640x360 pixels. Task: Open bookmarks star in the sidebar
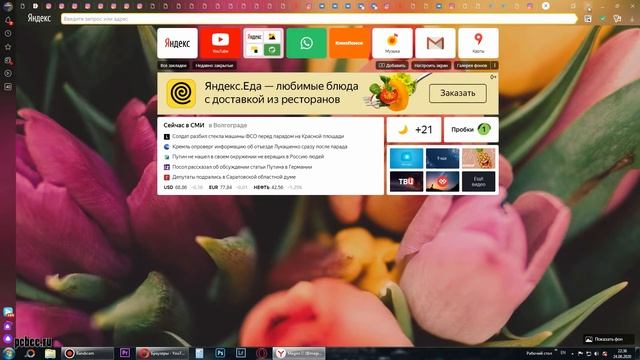(8, 47)
